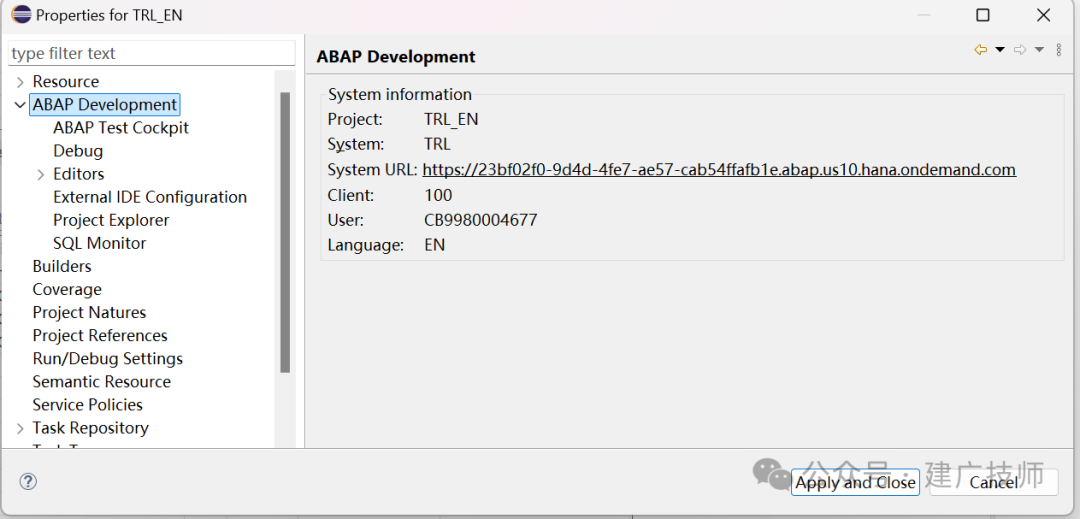Open the view menu three-dots icon

click(1059, 50)
